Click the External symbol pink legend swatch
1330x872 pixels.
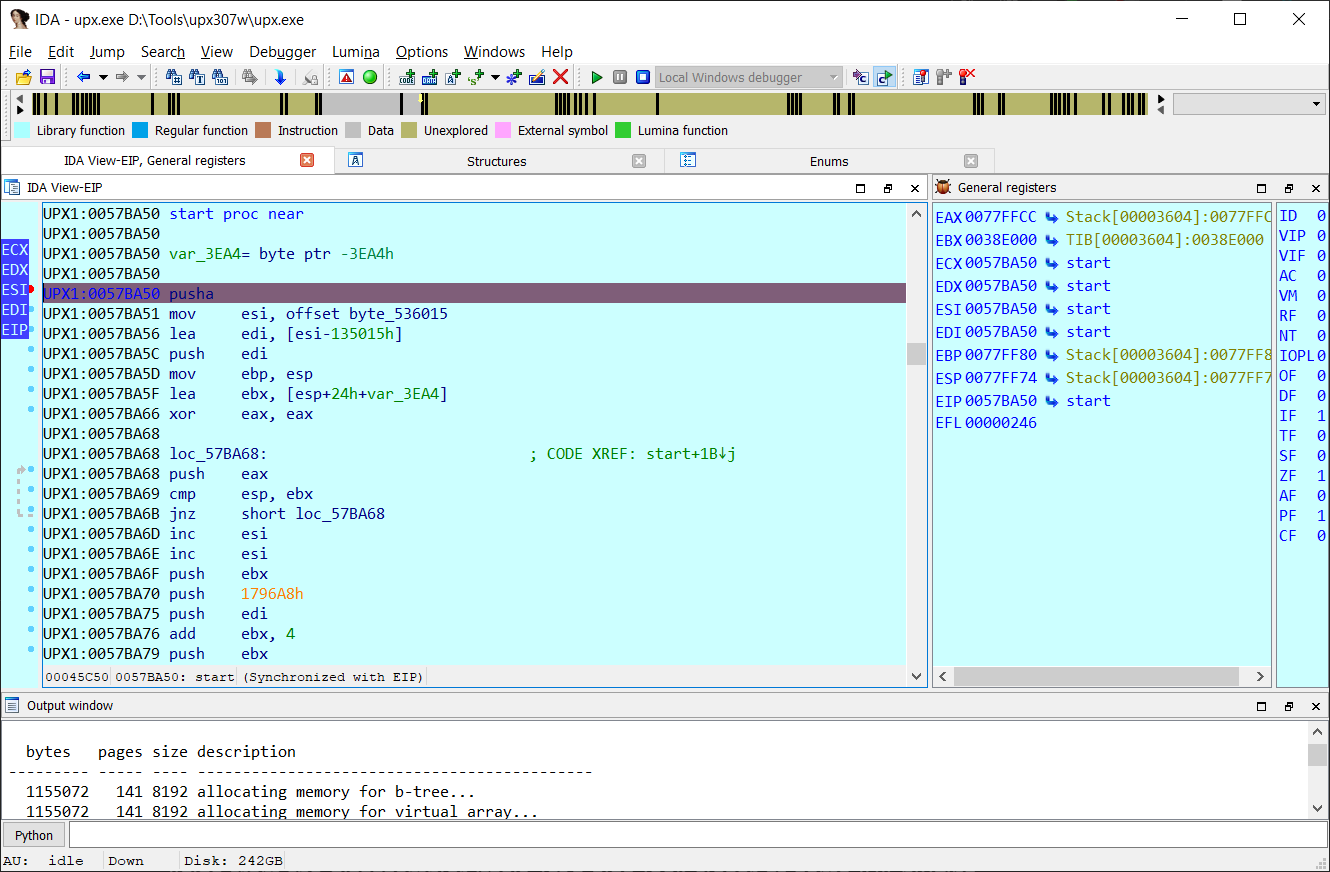pyautogui.click(x=503, y=130)
